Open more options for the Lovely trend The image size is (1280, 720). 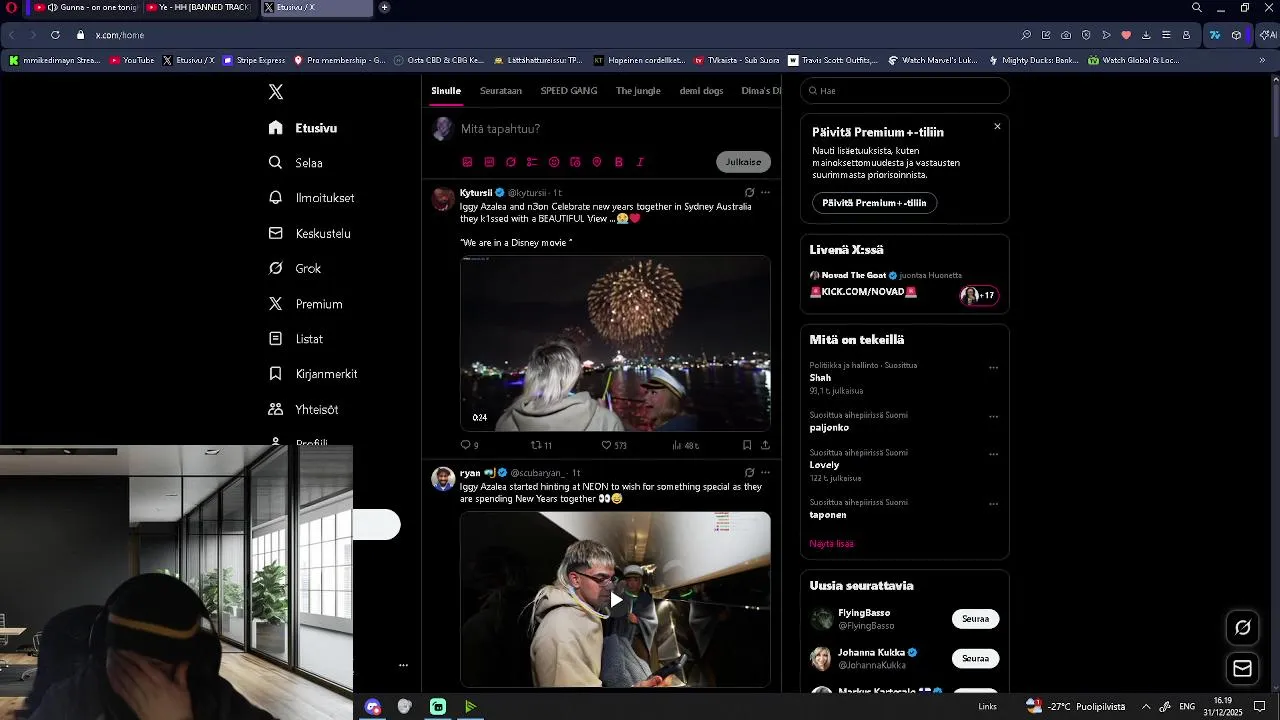[993, 454]
